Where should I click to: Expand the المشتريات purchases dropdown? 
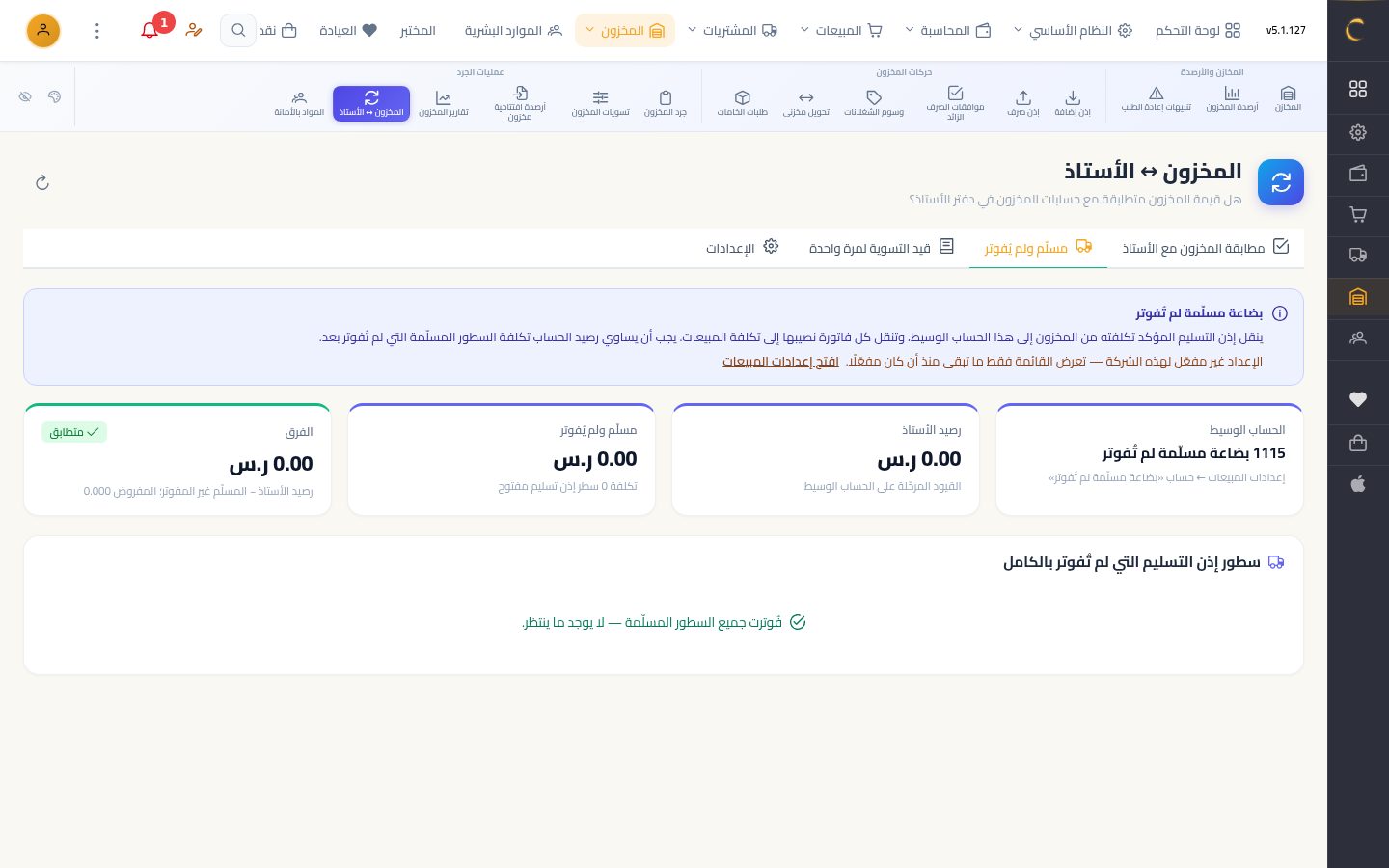click(732, 30)
